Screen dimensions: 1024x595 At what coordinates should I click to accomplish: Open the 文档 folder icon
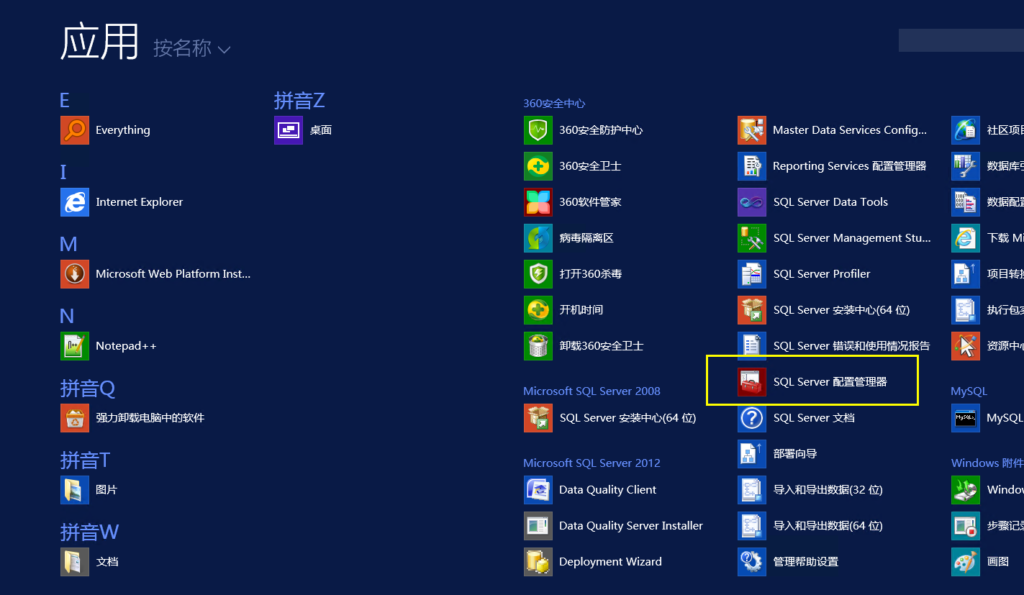click(x=74, y=561)
